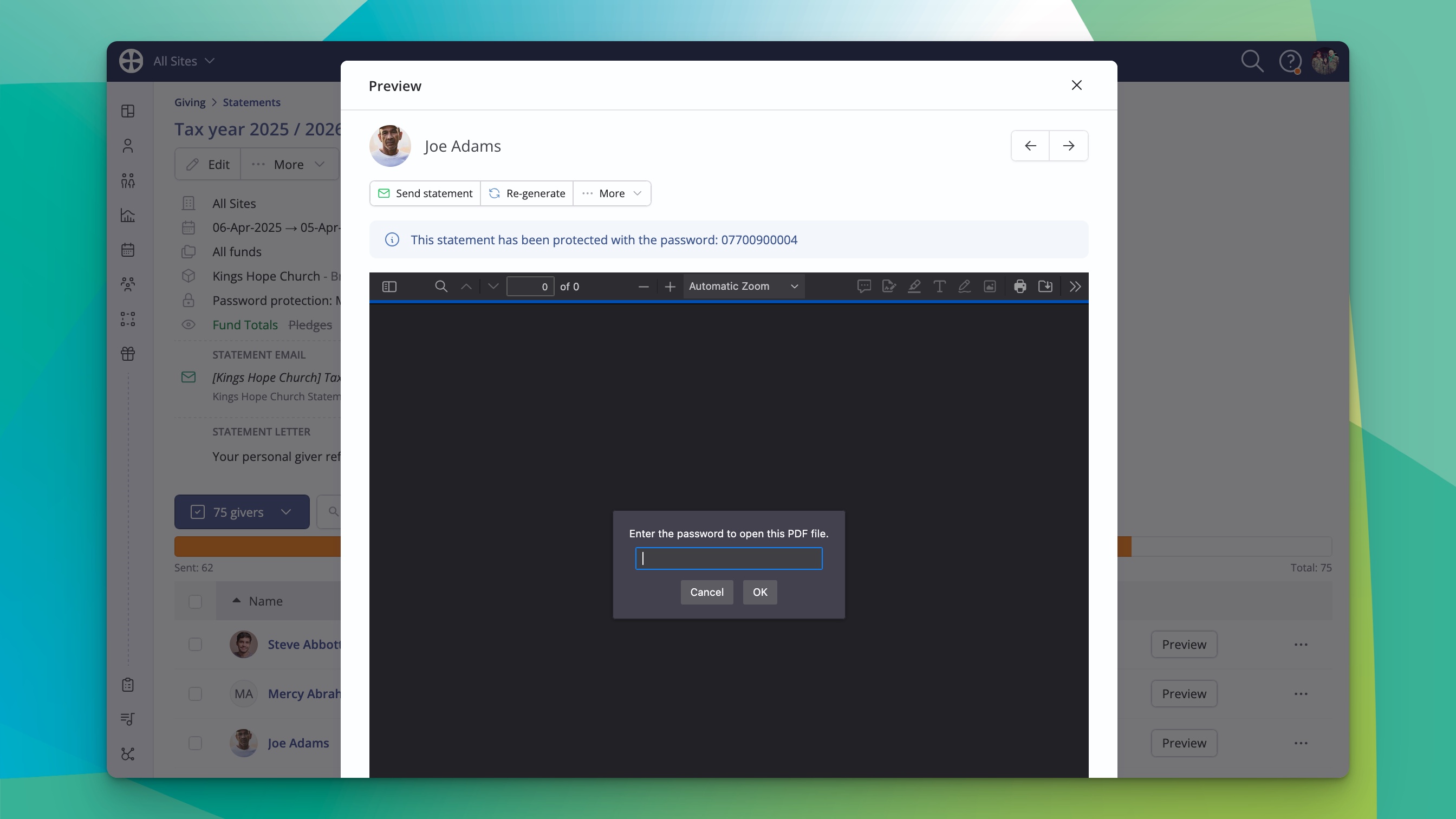The image size is (1456, 819).
Task: Open the help menu
Action: pos(1290,61)
